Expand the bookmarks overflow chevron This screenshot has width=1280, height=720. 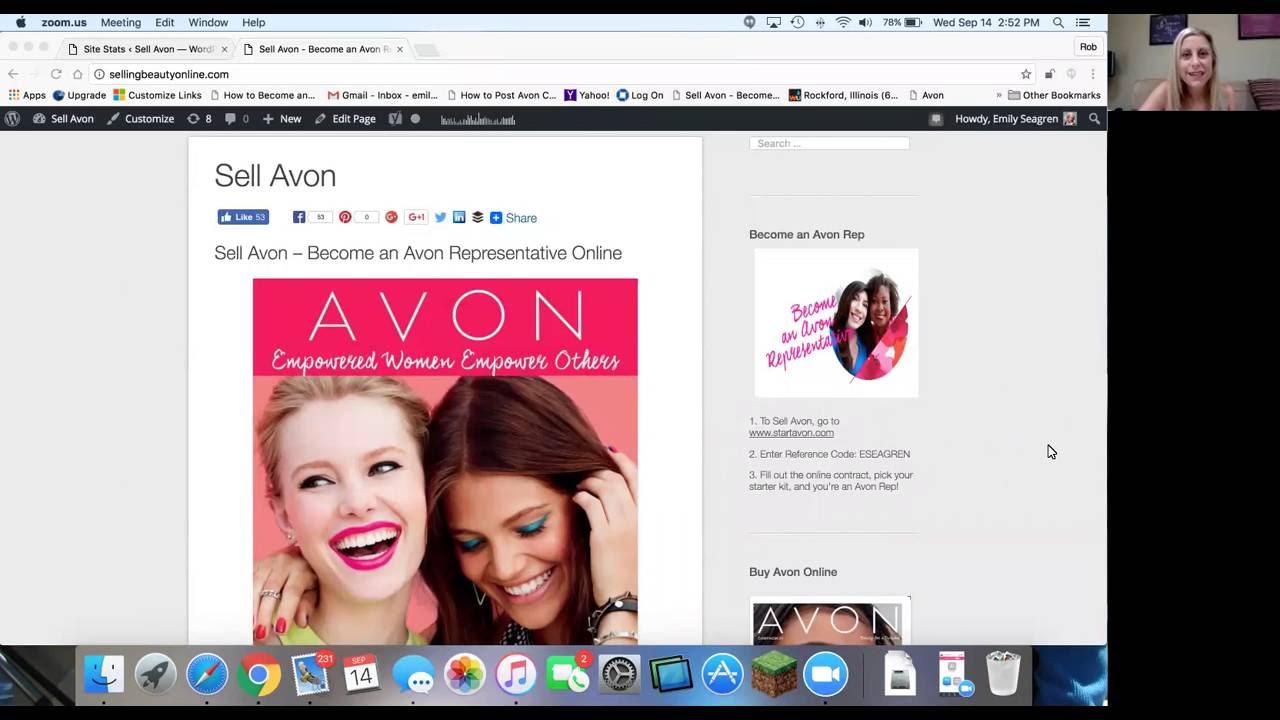coord(998,95)
